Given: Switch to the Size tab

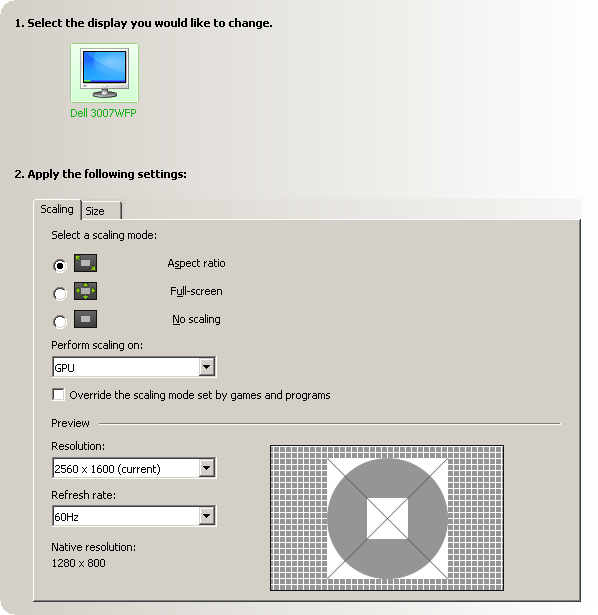Looking at the screenshot, I should click(x=102, y=211).
